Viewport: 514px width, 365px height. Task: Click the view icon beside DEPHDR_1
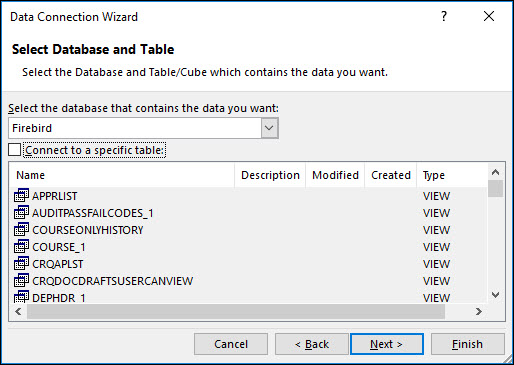pyautogui.click(x=21, y=296)
